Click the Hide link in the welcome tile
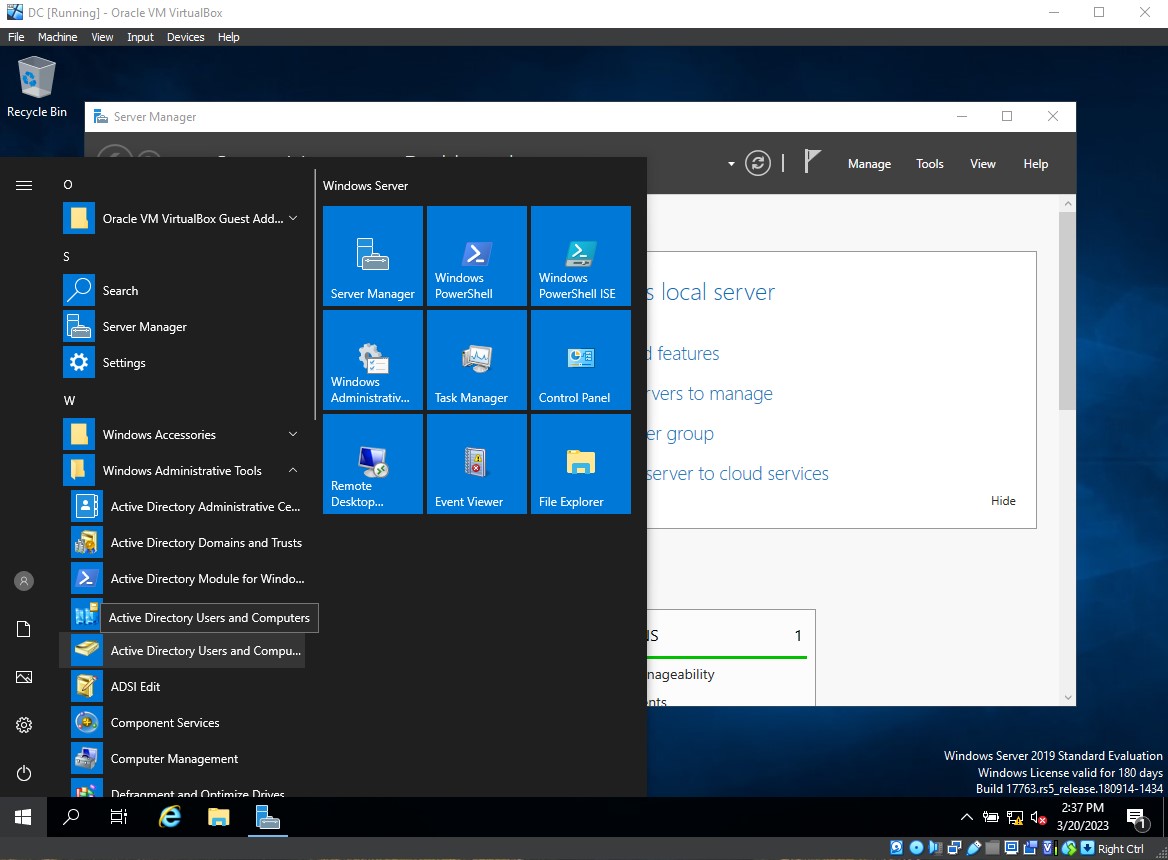Image resolution: width=1168 pixels, height=860 pixels. 1003,501
